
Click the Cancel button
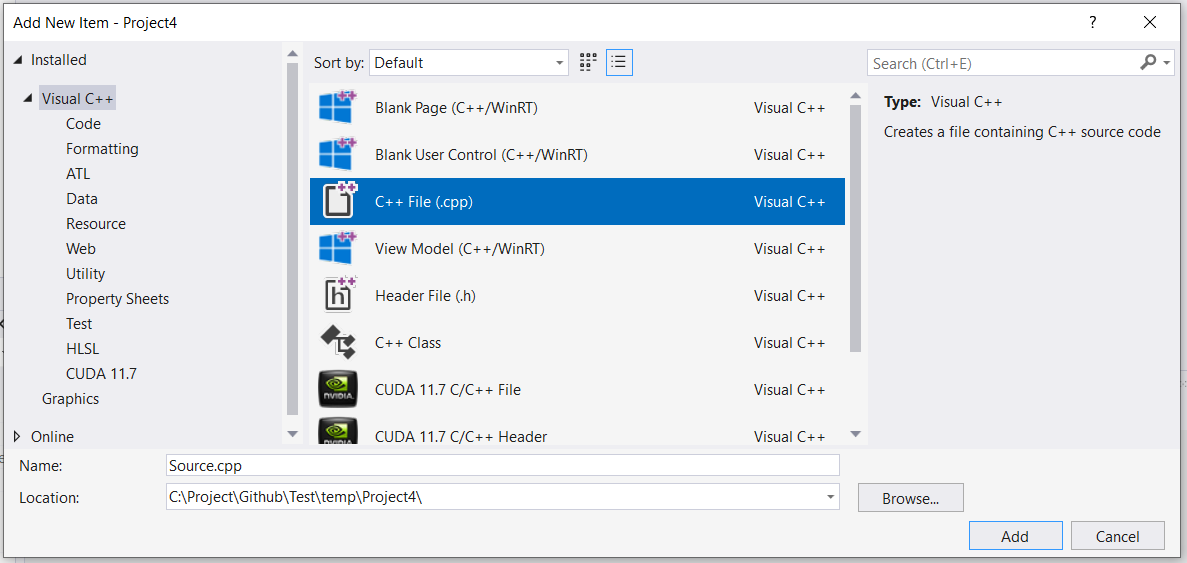click(1117, 536)
